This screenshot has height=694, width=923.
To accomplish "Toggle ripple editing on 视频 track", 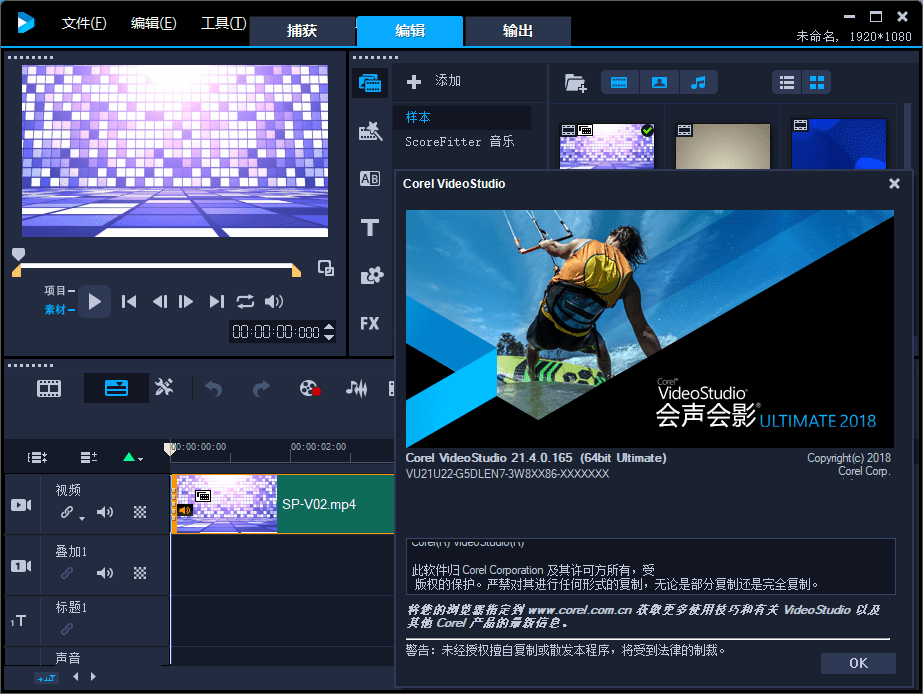I will point(67,512).
